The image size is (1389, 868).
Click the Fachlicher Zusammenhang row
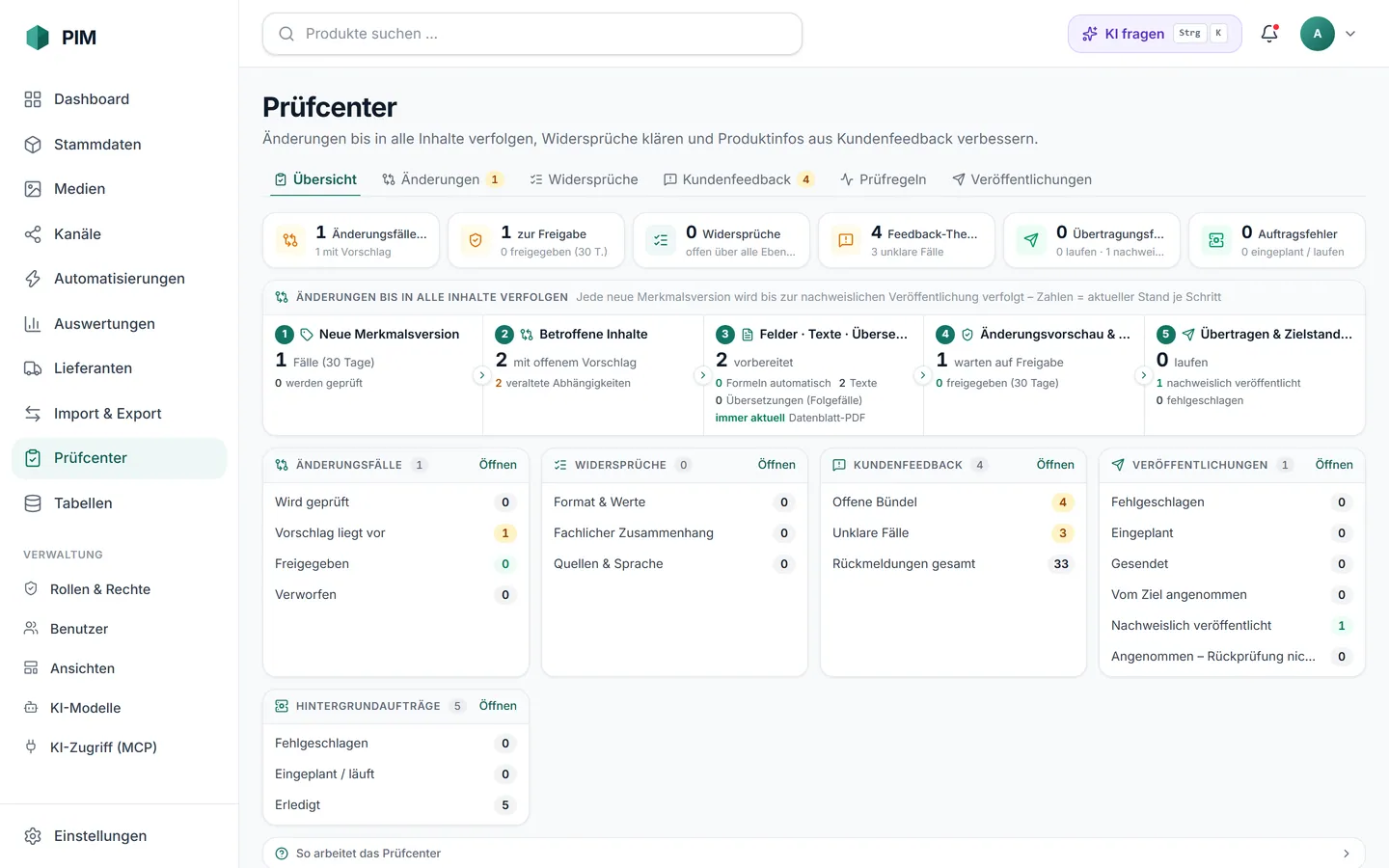pyautogui.click(x=674, y=533)
